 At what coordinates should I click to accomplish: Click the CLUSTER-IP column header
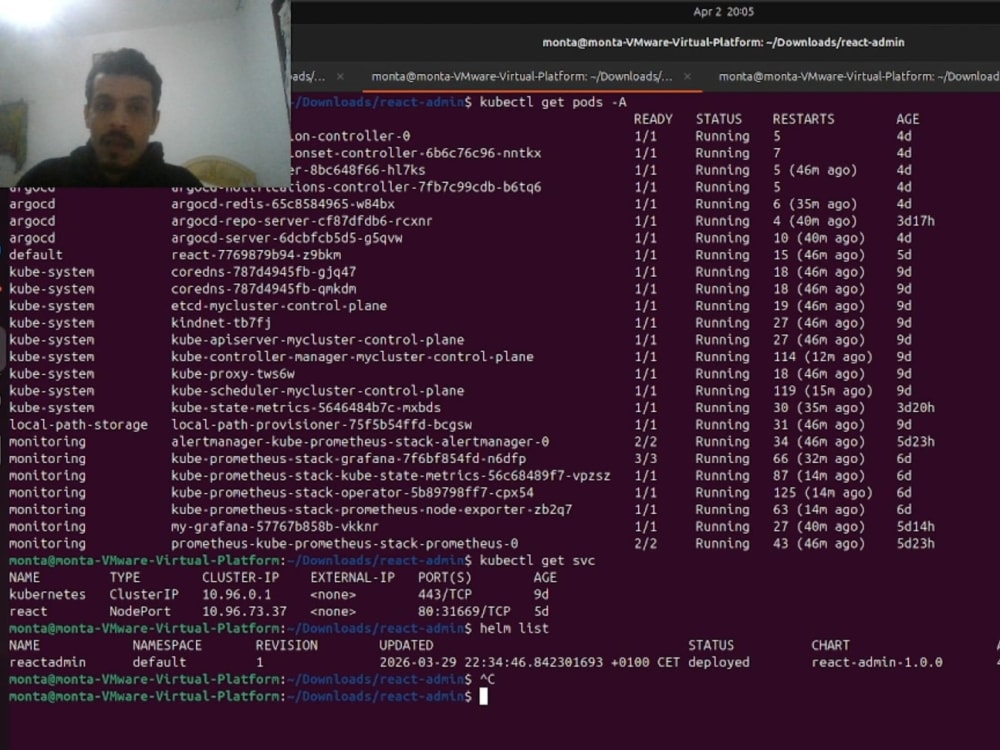tap(240, 577)
